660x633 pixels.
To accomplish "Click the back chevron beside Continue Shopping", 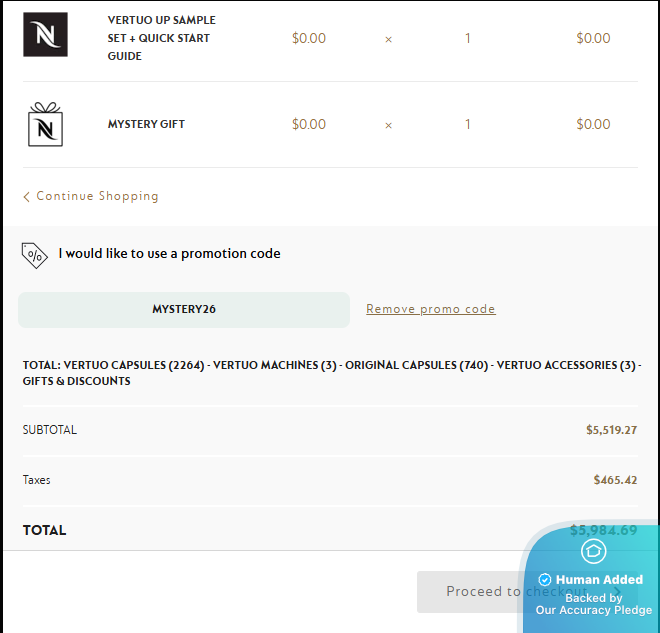I will tap(27, 197).
